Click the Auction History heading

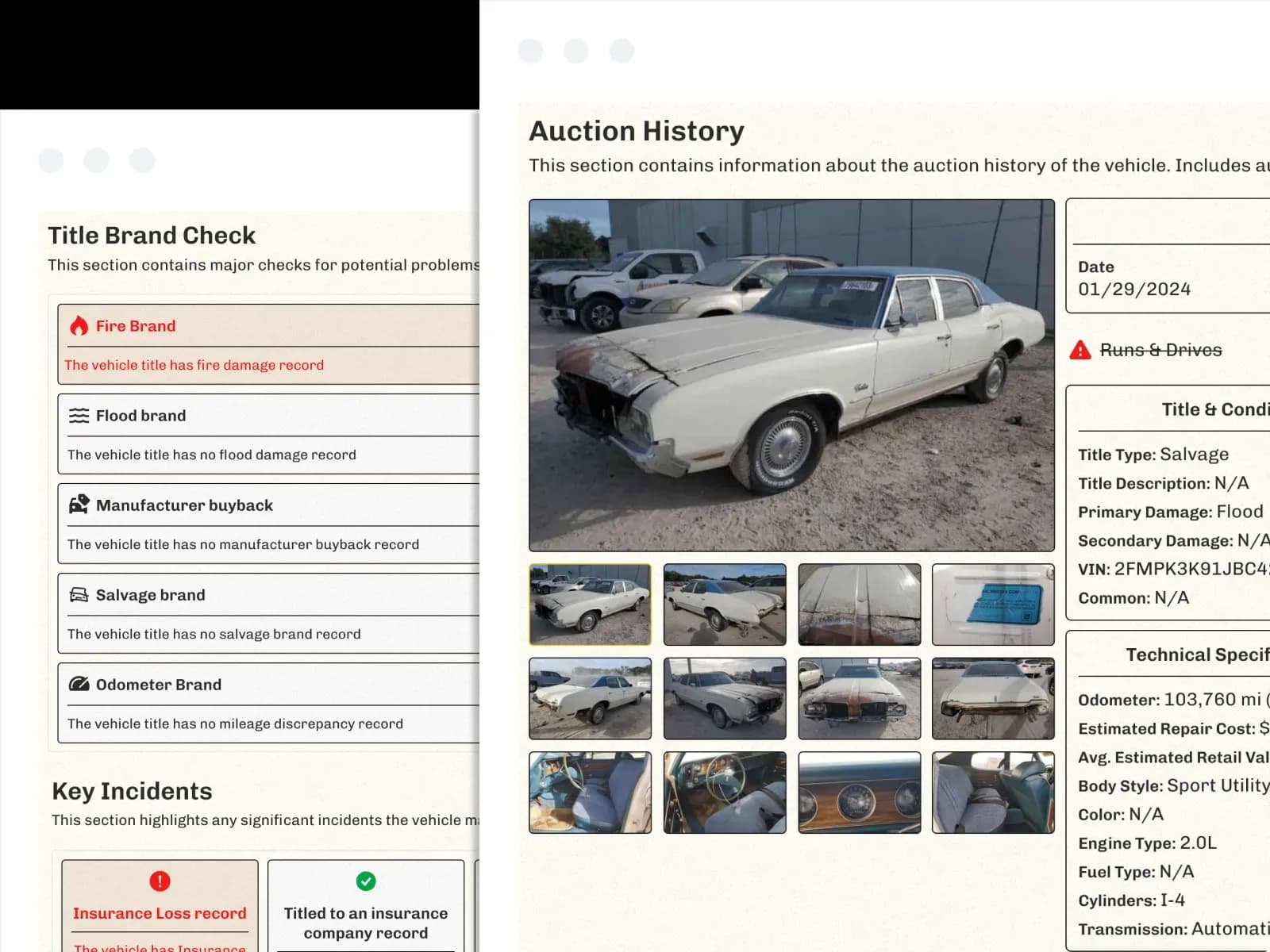[x=637, y=131]
